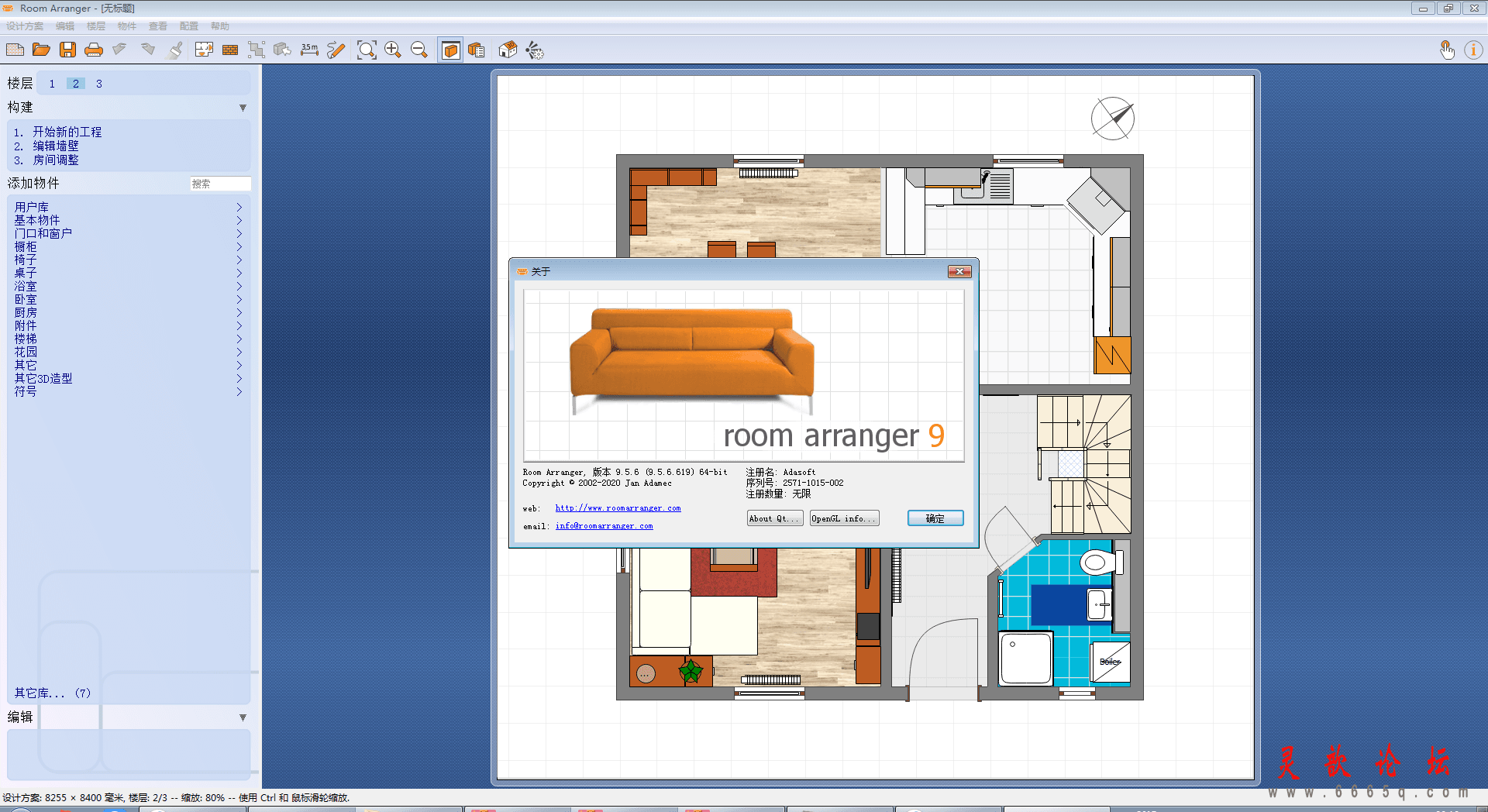Click the print icon in the toolbar
Screen dimensions: 1488x812
point(94,50)
